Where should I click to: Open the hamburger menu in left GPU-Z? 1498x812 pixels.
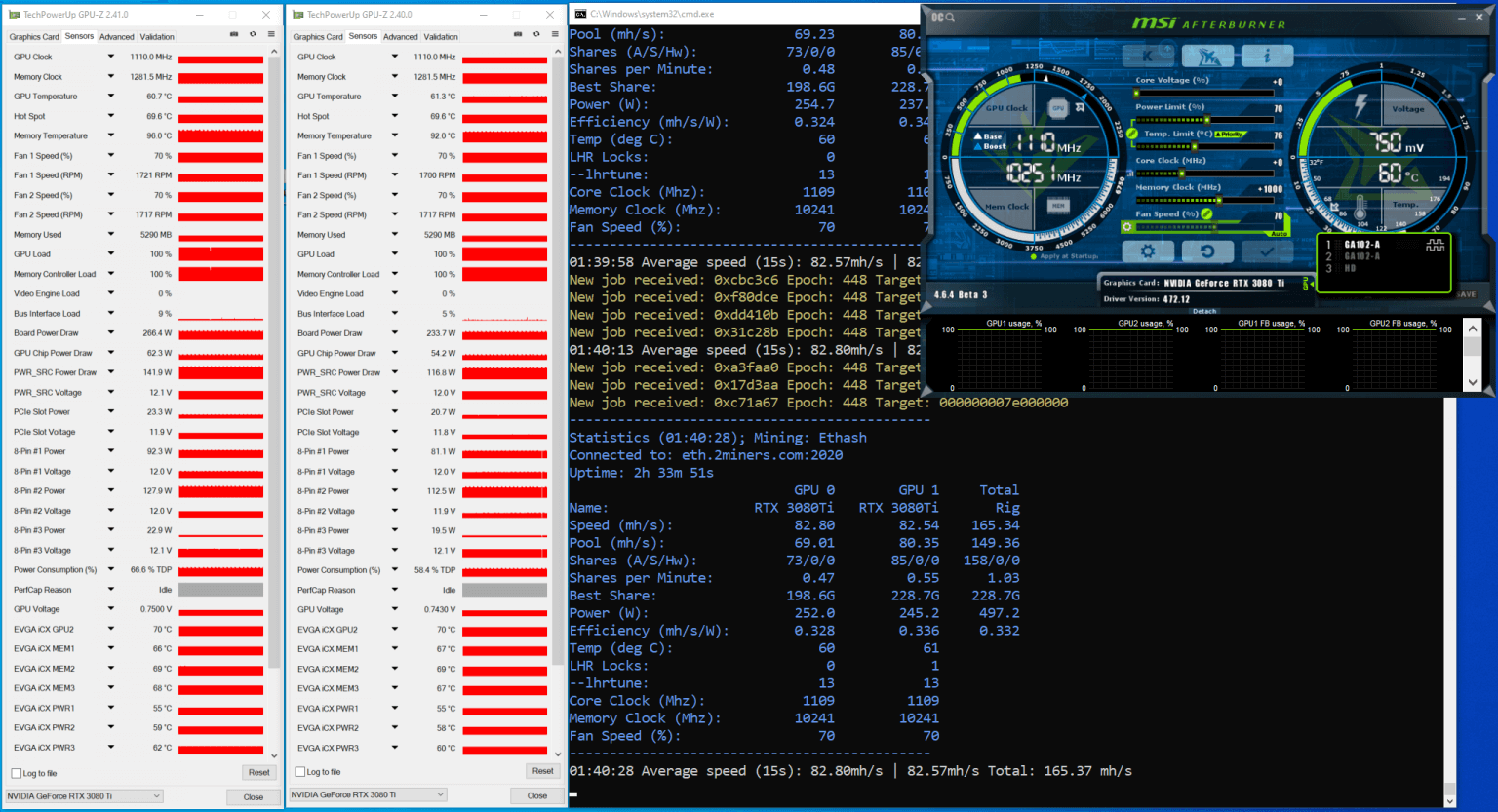(271, 33)
